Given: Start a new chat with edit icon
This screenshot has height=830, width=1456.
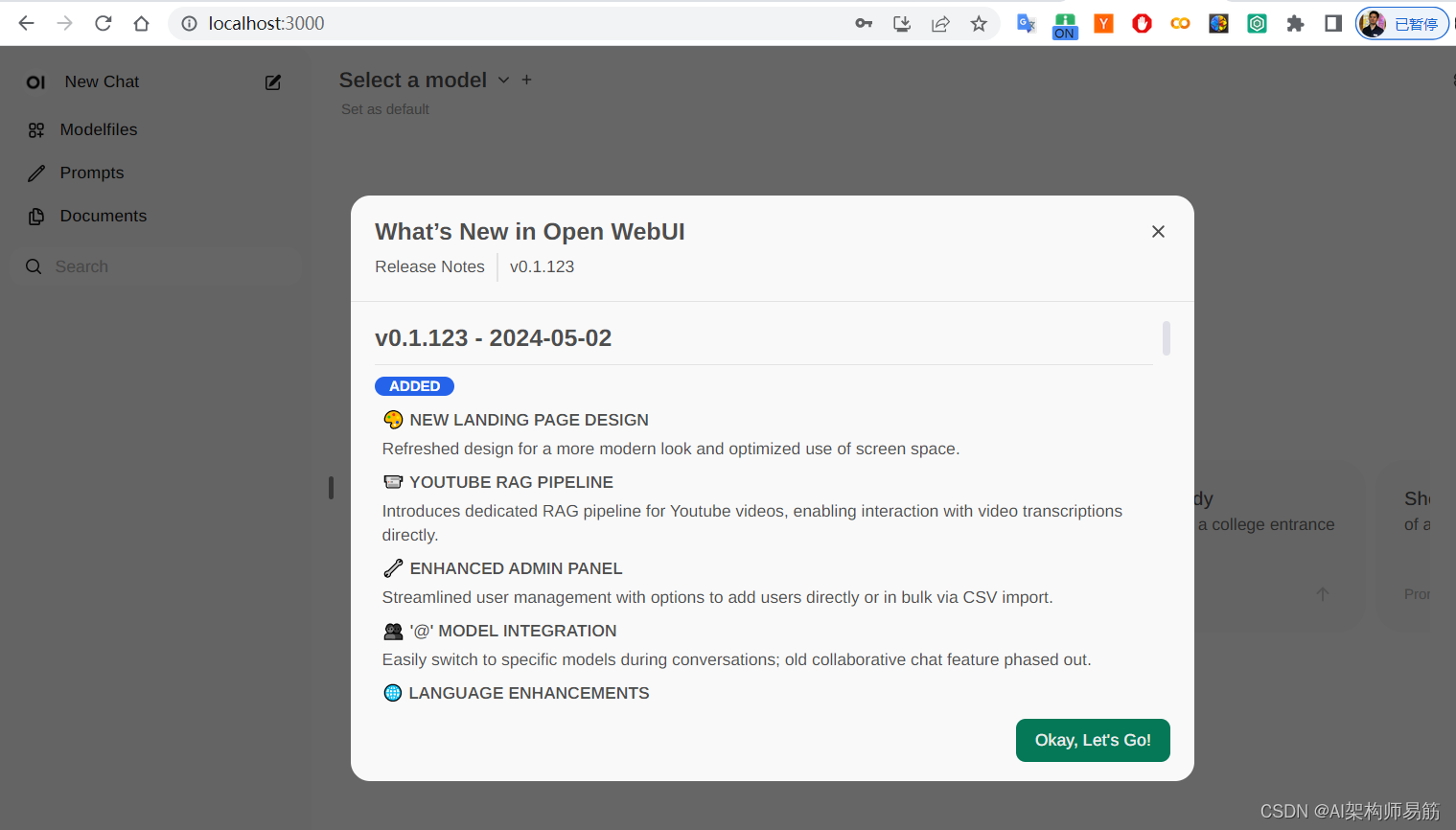Looking at the screenshot, I should (273, 82).
